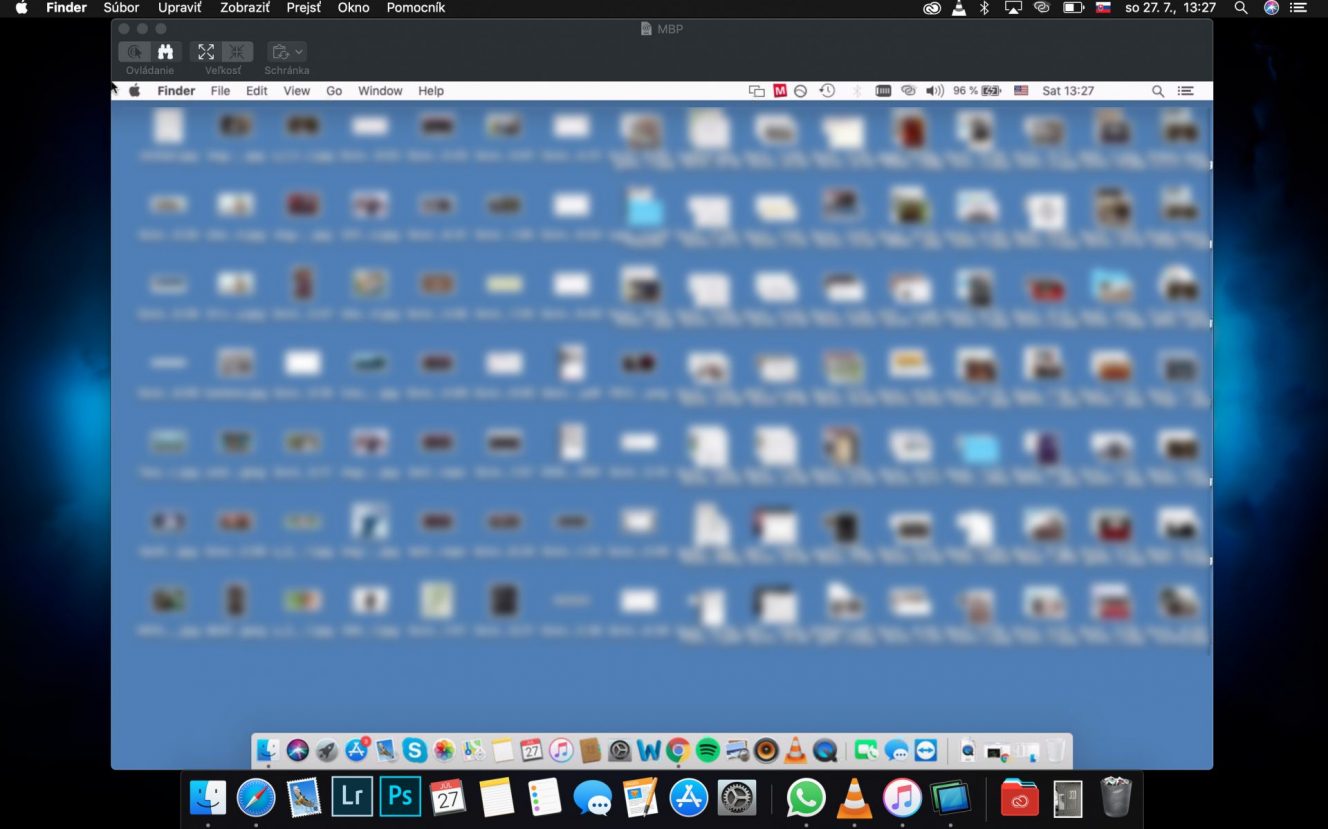Open Photoshop in the local dock
This screenshot has height=829, width=1328.
(400, 797)
